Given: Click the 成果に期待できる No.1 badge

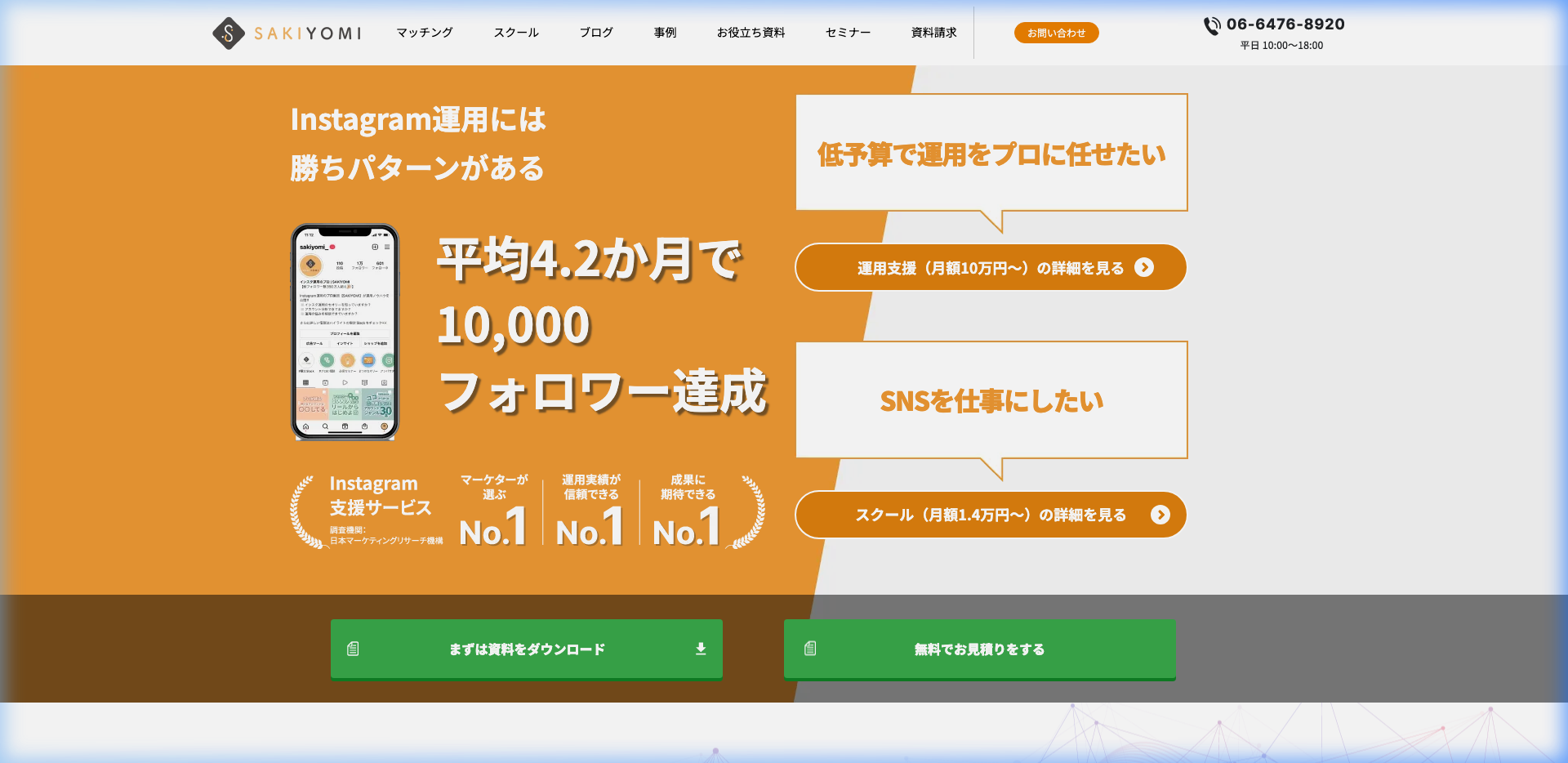Looking at the screenshot, I should (x=688, y=511).
